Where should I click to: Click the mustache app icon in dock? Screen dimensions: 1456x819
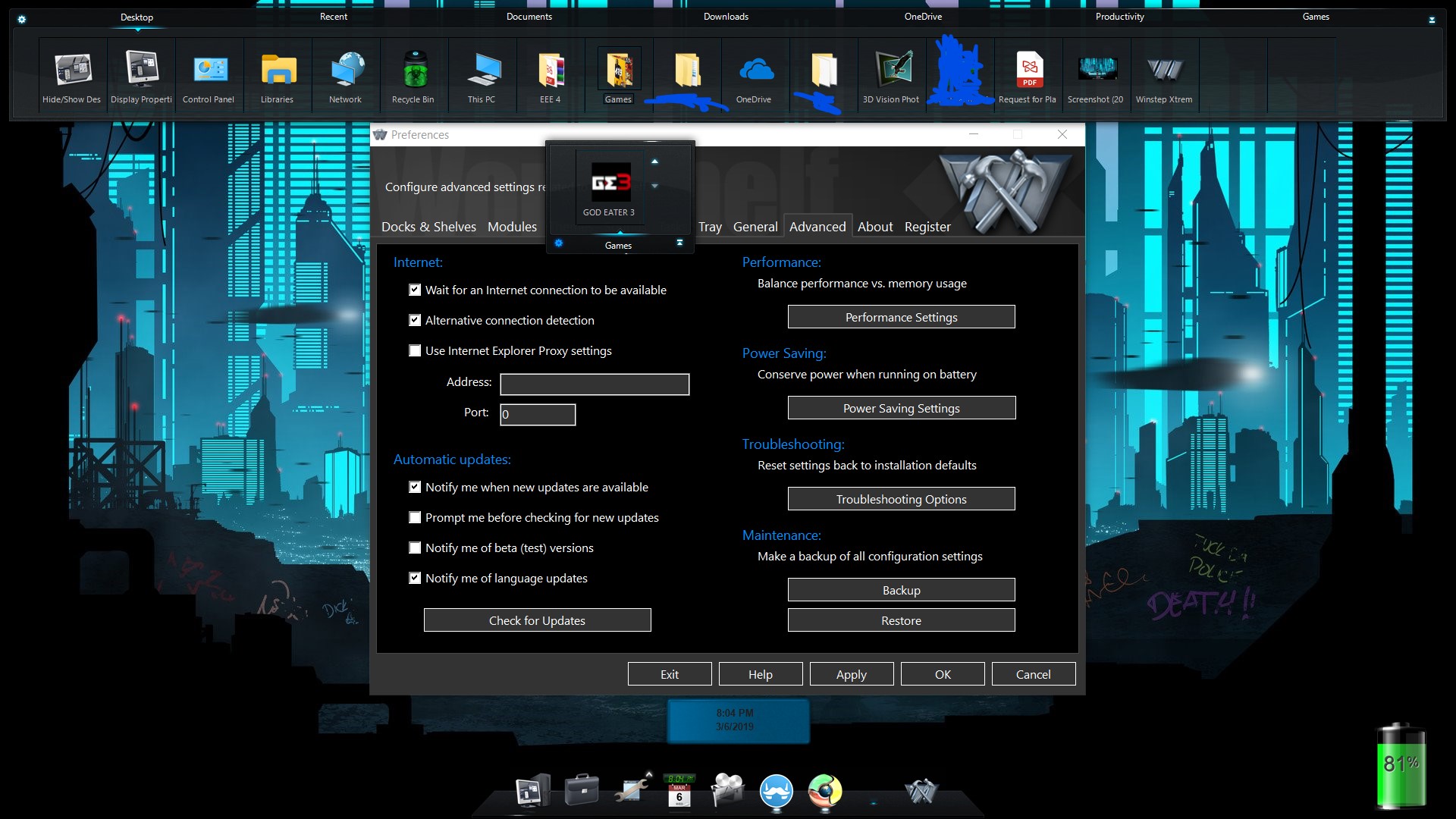tap(777, 791)
